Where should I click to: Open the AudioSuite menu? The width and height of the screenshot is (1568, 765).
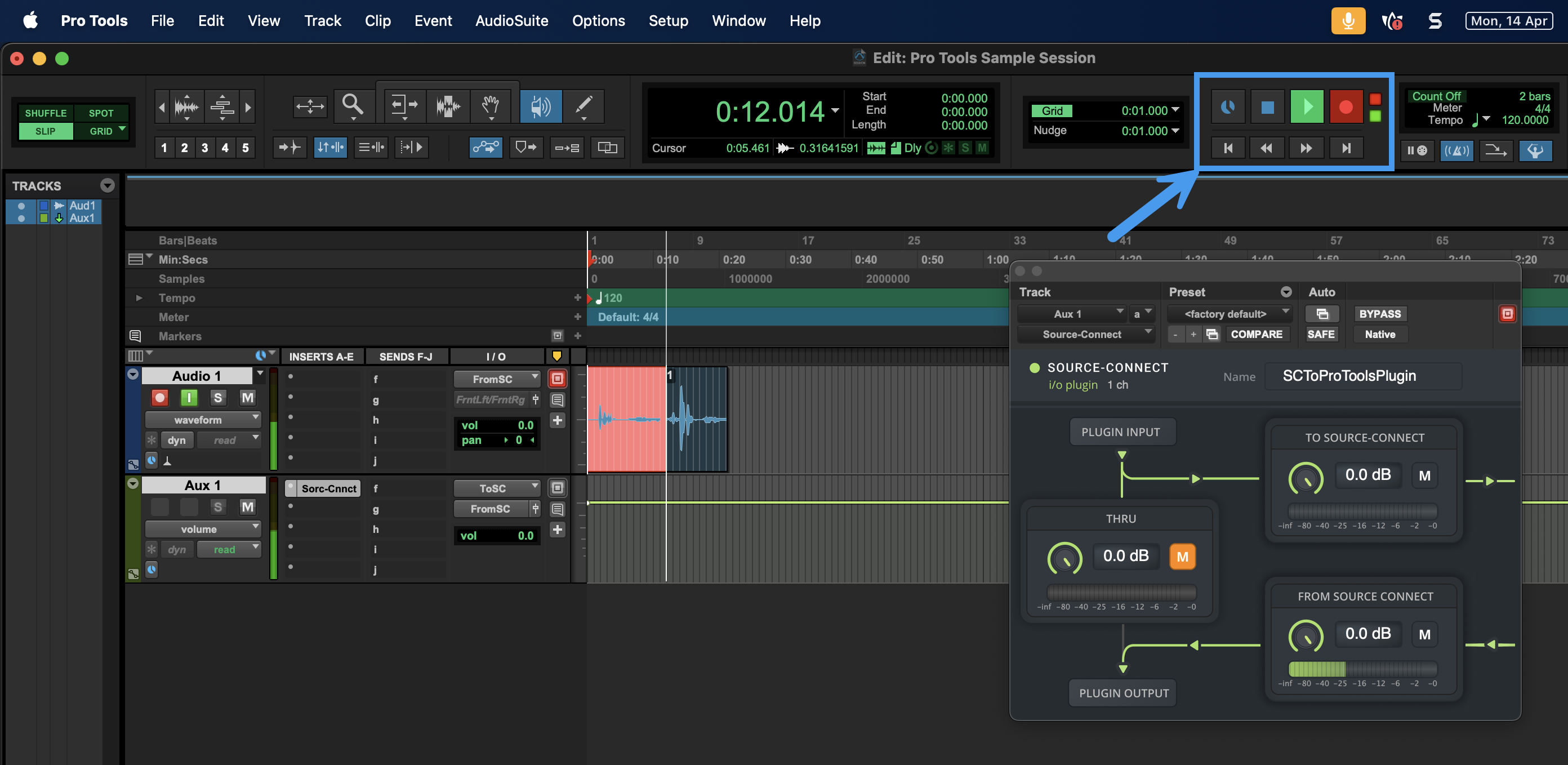(x=511, y=21)
